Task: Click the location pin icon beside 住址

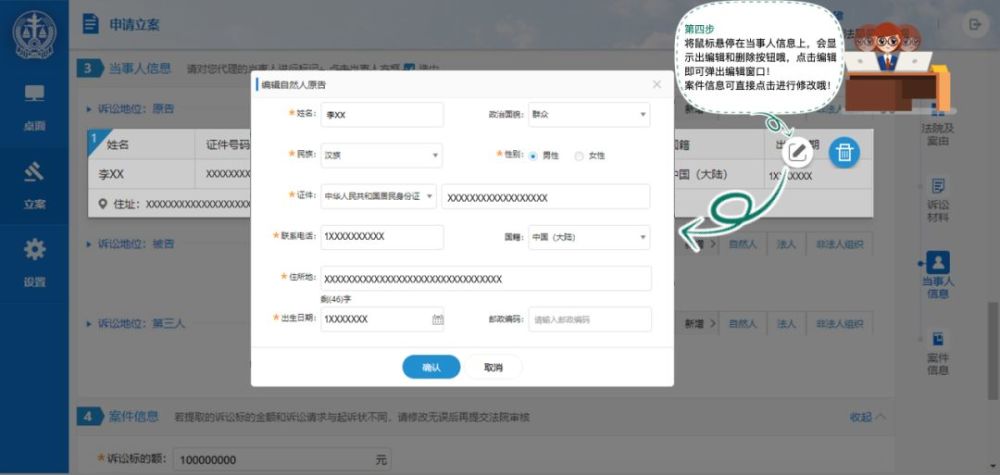Action: click(x=103, y=204)
